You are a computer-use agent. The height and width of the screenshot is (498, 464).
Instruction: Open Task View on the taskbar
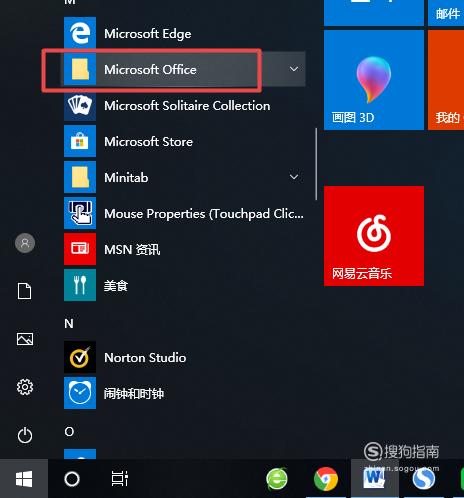[120, 479]
